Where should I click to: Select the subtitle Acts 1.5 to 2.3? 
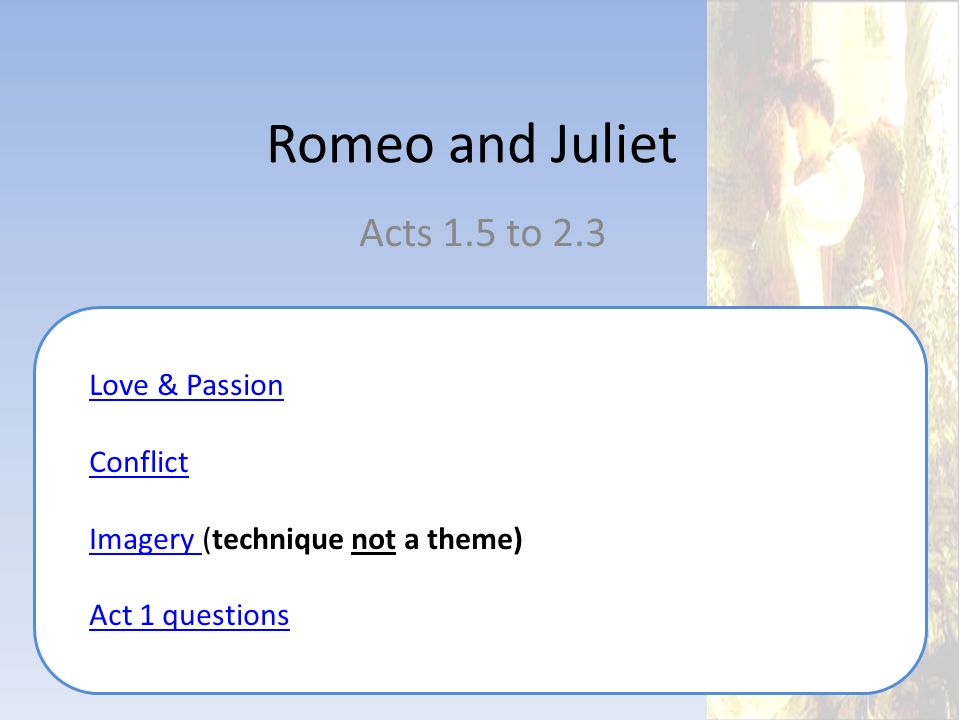point(482,233)
